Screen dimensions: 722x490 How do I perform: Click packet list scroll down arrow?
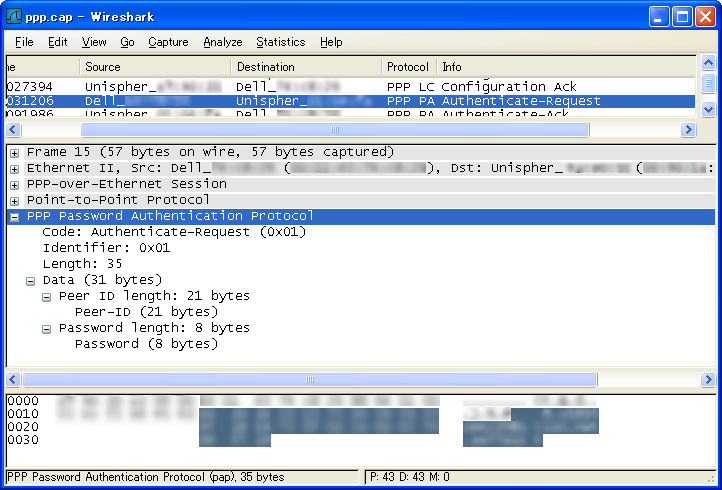[x=708, y=110]
